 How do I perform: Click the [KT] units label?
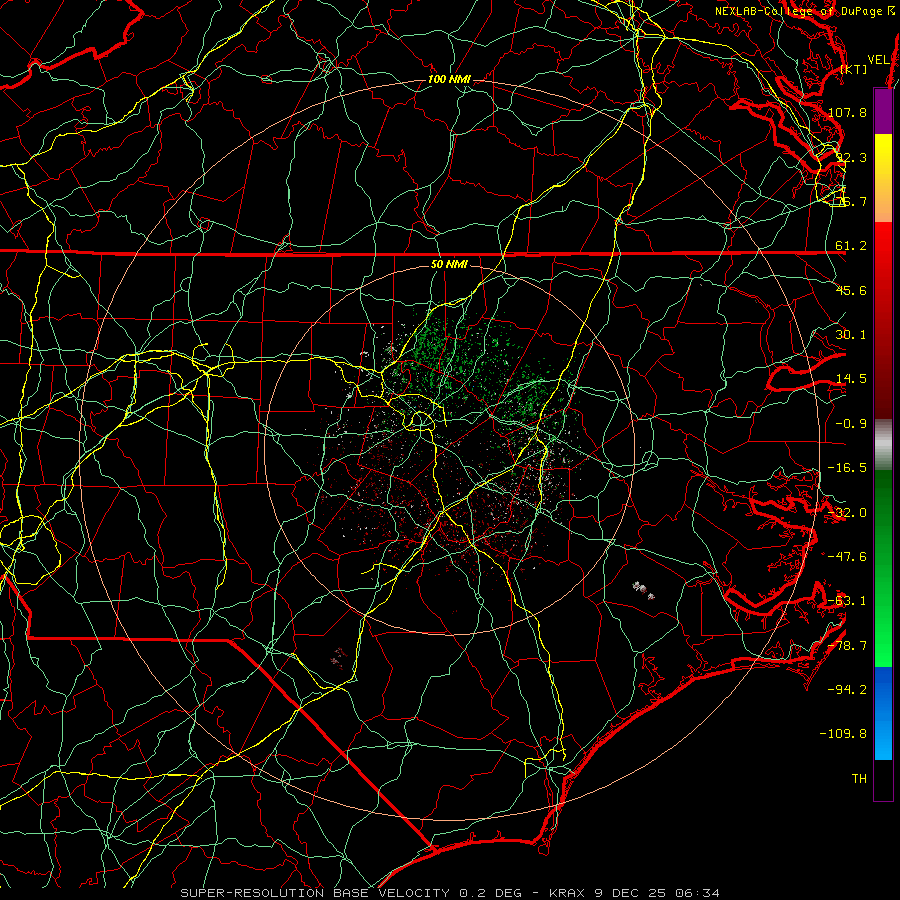coord(854,69)
